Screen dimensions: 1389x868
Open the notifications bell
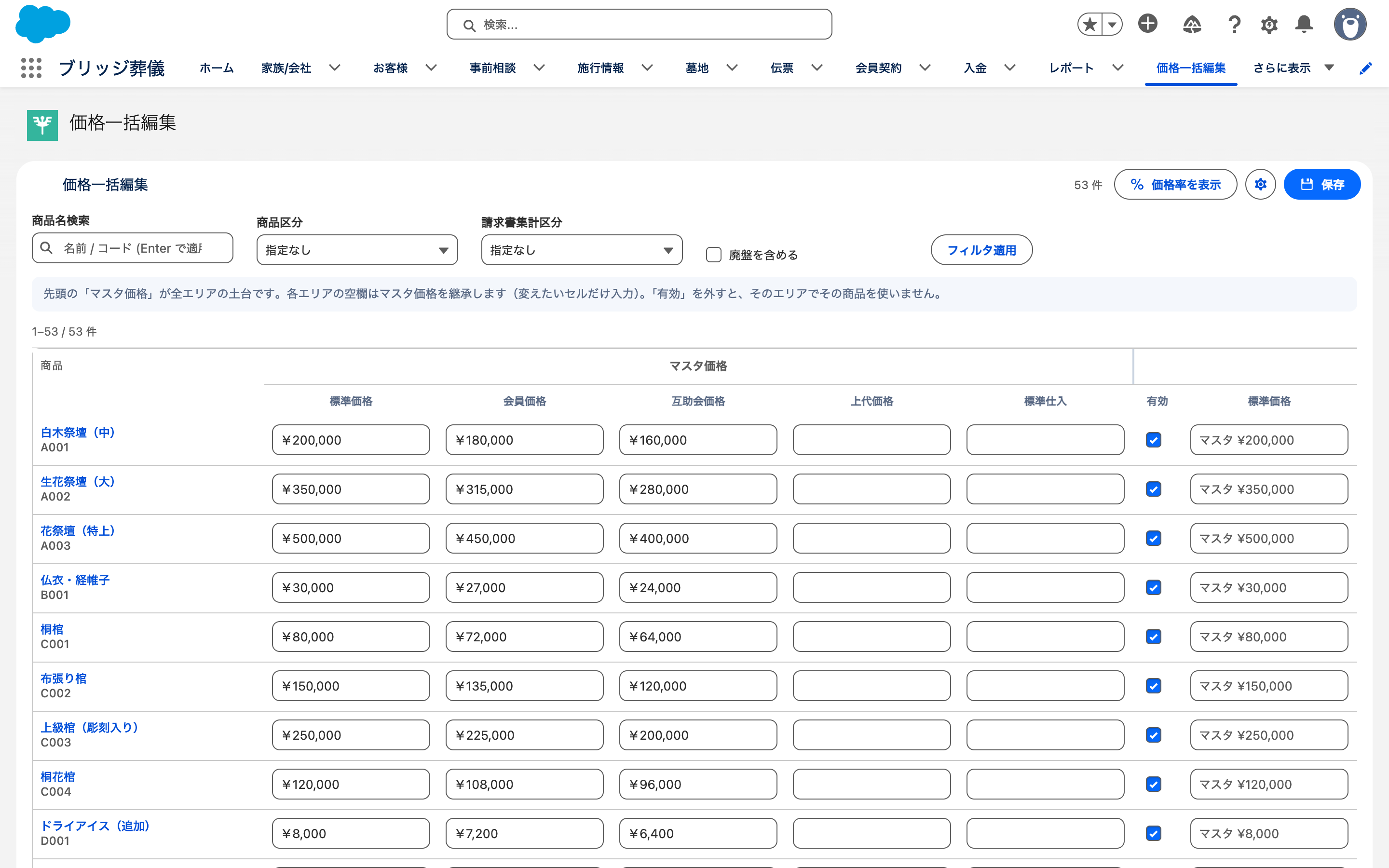[x=1304, y=24]
